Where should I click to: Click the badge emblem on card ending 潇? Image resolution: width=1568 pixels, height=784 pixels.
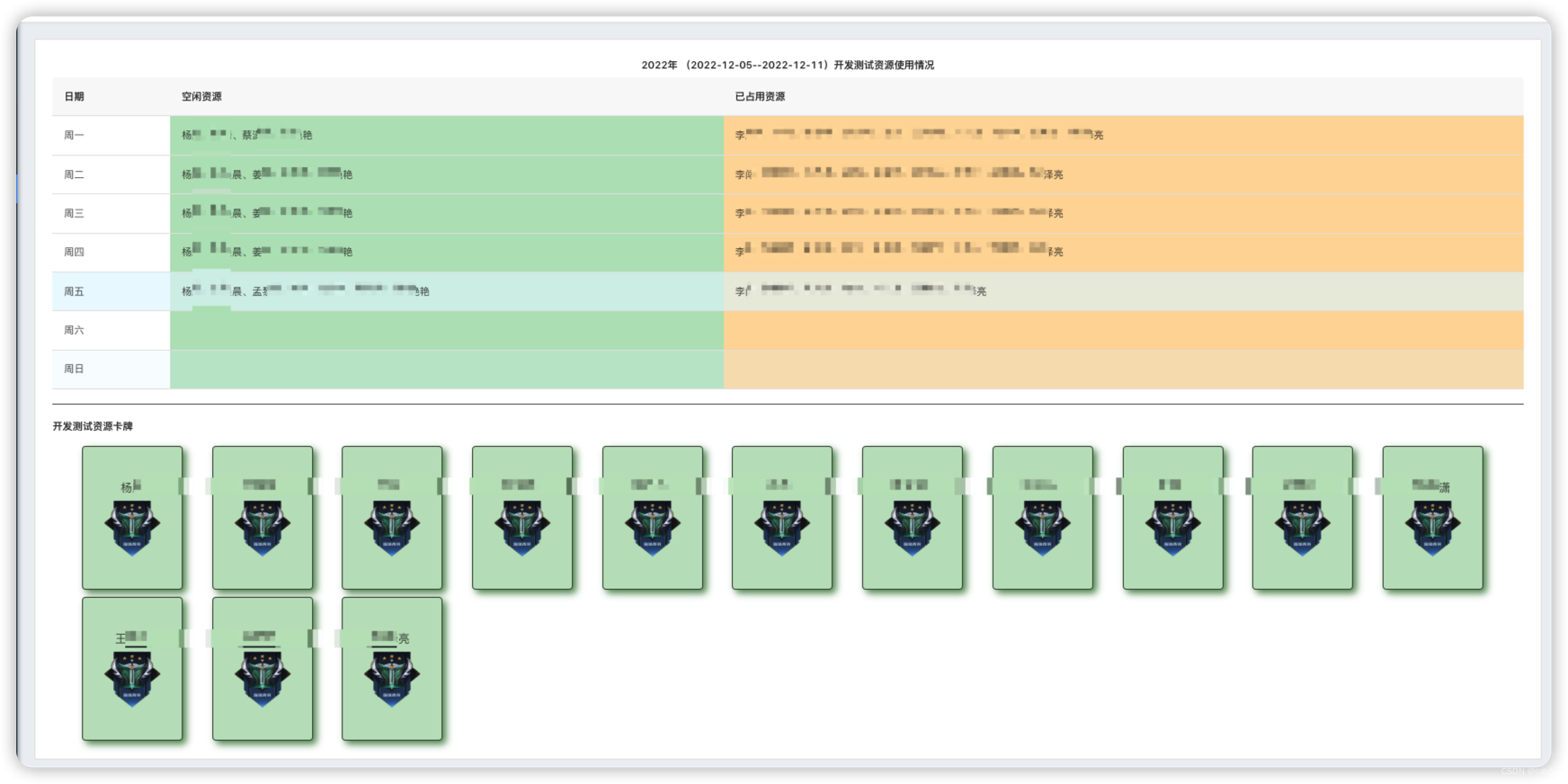coord(1432,528)
